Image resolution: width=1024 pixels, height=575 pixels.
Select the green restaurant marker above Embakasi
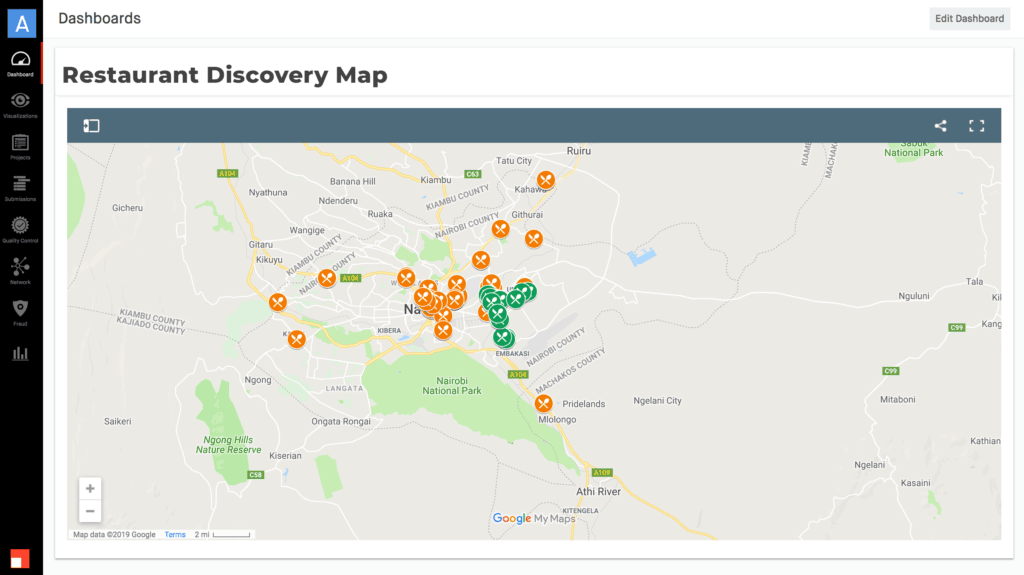502,337
